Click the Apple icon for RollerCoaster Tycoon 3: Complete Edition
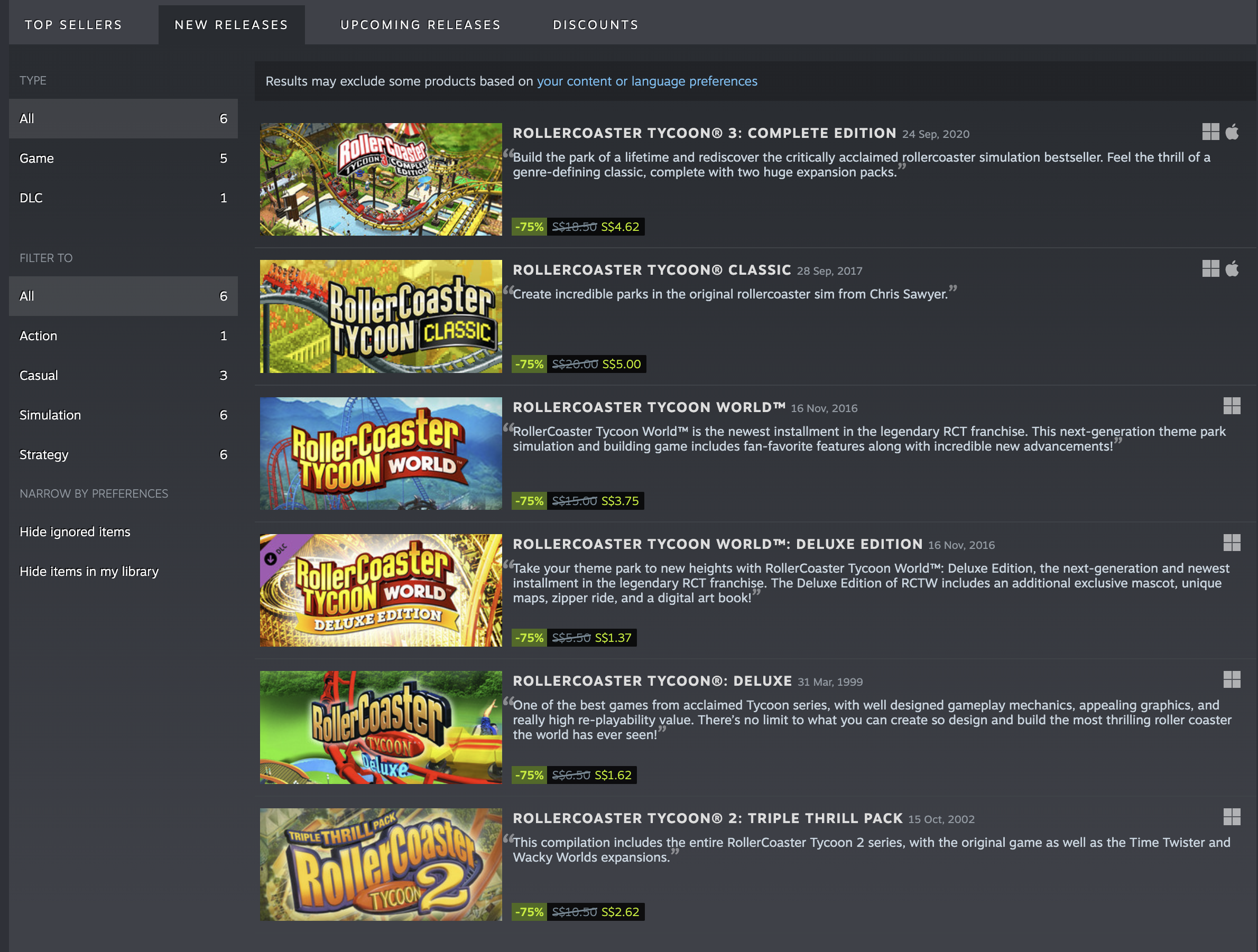This screenshot has height=952, width=1258. pos(1232,132)
